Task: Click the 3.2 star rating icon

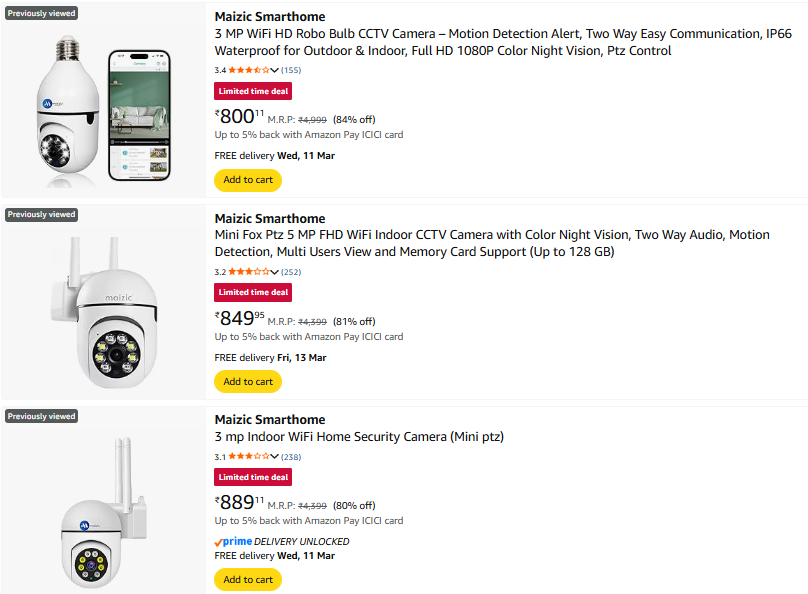Action: 248,271
